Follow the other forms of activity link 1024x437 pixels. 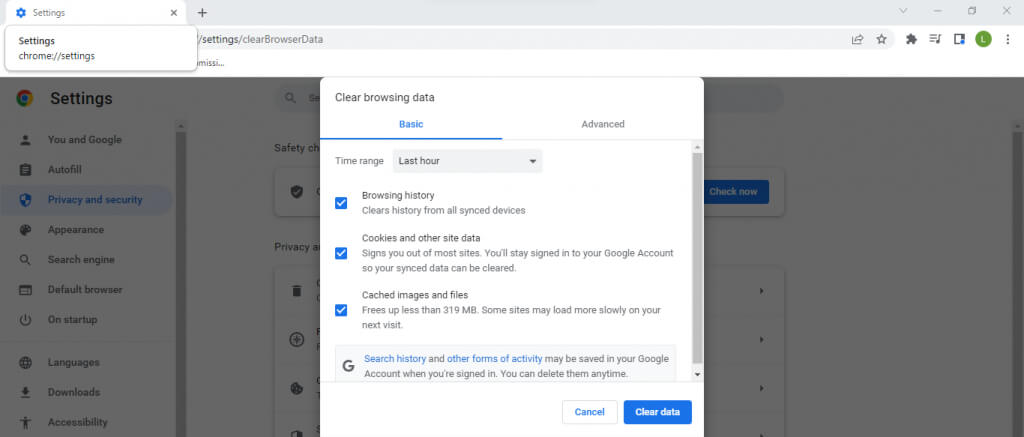[x=494, y=358]
